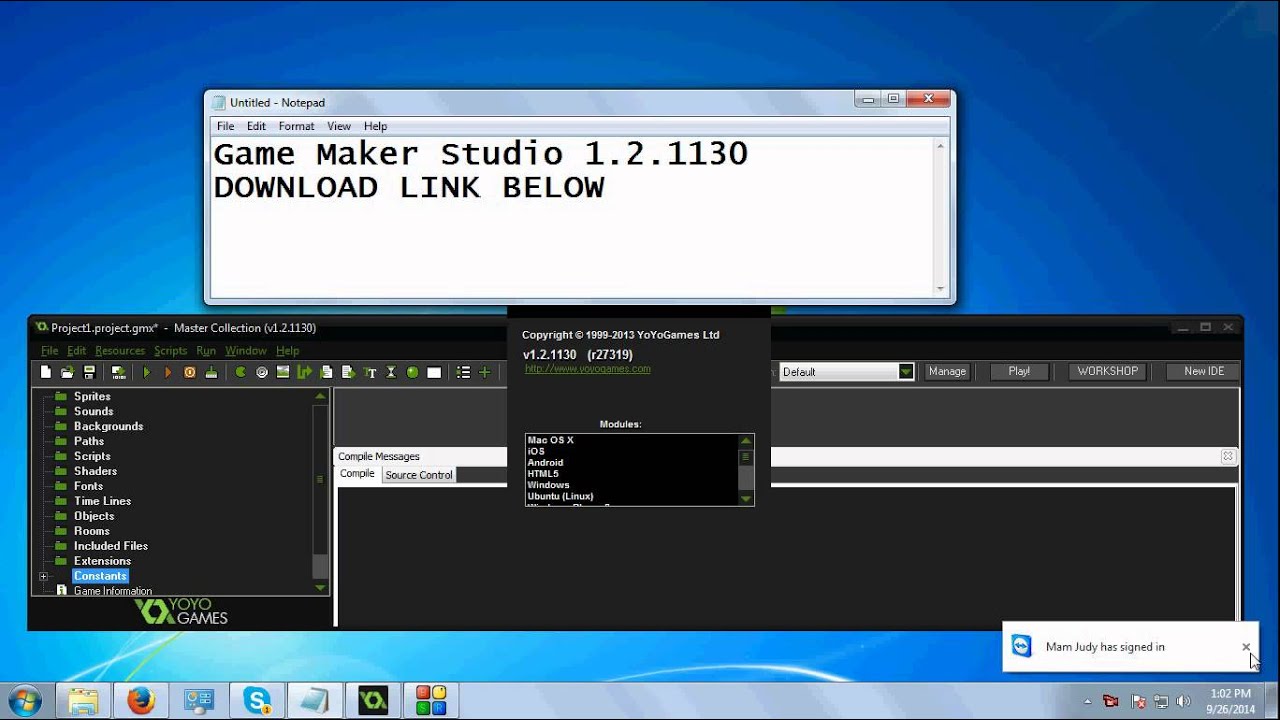Open the yoyogames.com link in splash
Viewport: 1280px width, 720px height.
pyautogui.click(x=588, y=369)
